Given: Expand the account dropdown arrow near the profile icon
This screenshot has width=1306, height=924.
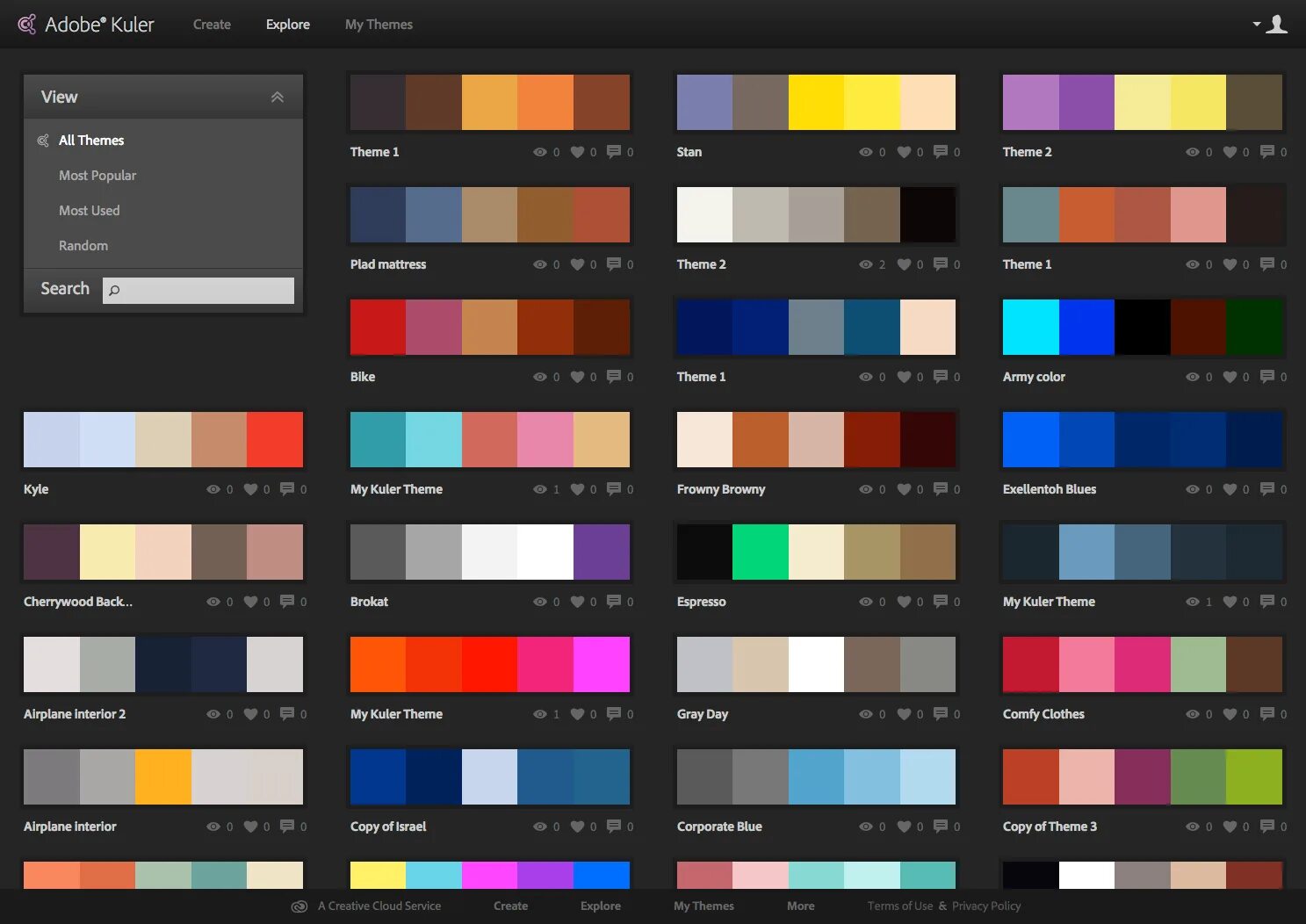Looking at the screenshot, I should (1257, 25).
